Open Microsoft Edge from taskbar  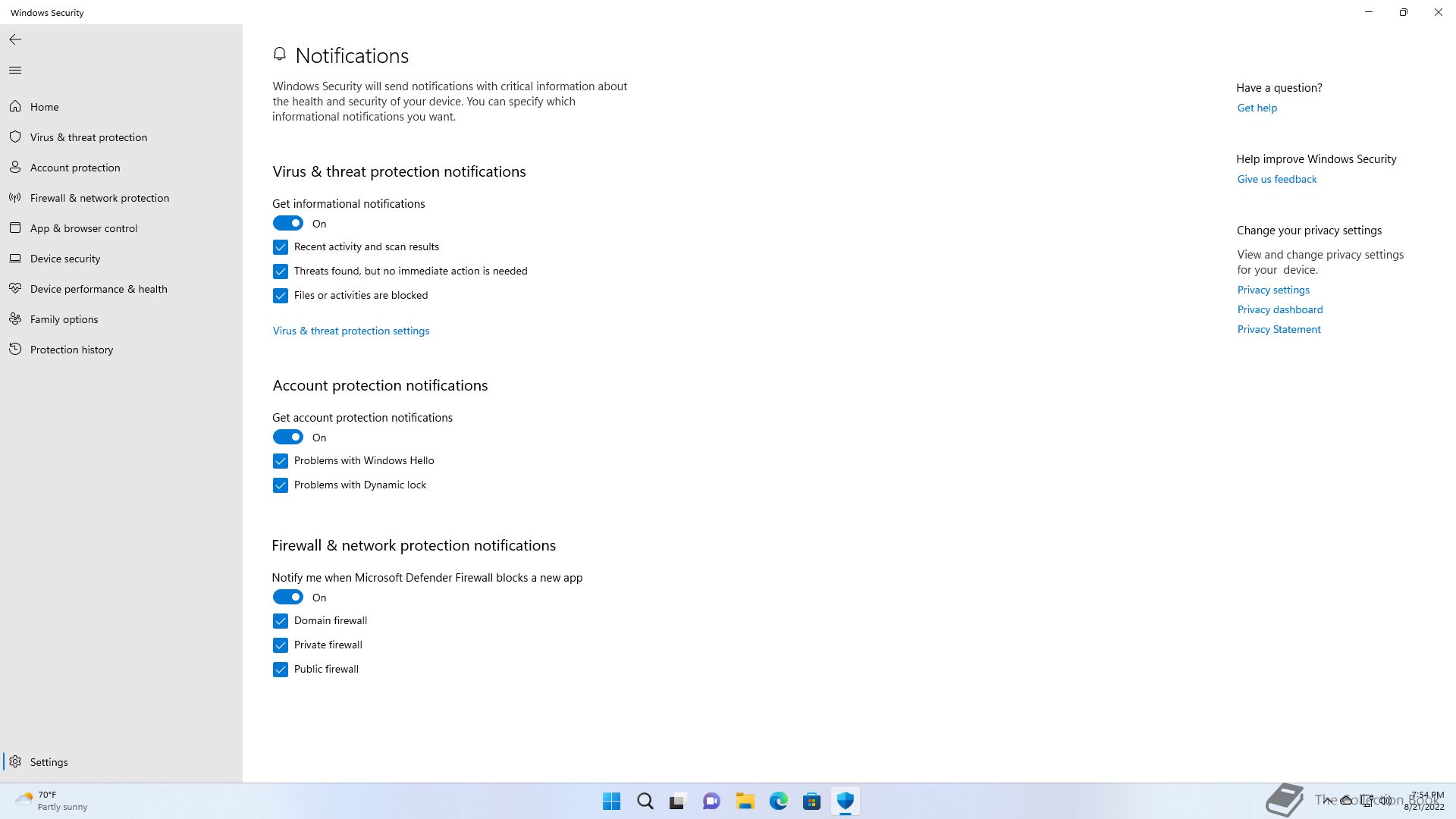(779, 801)
